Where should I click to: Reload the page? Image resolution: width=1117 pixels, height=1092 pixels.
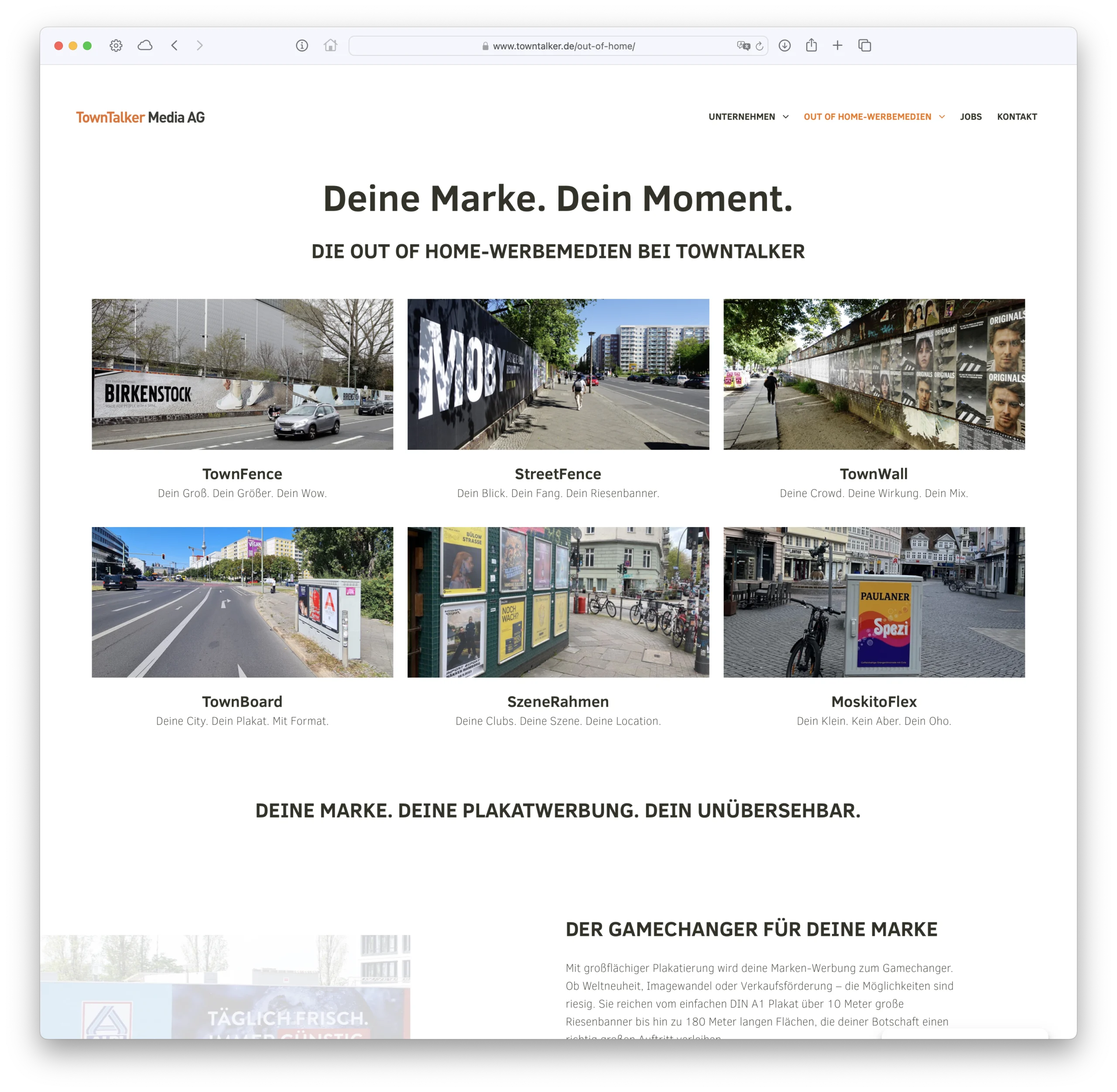click(760, 46)
